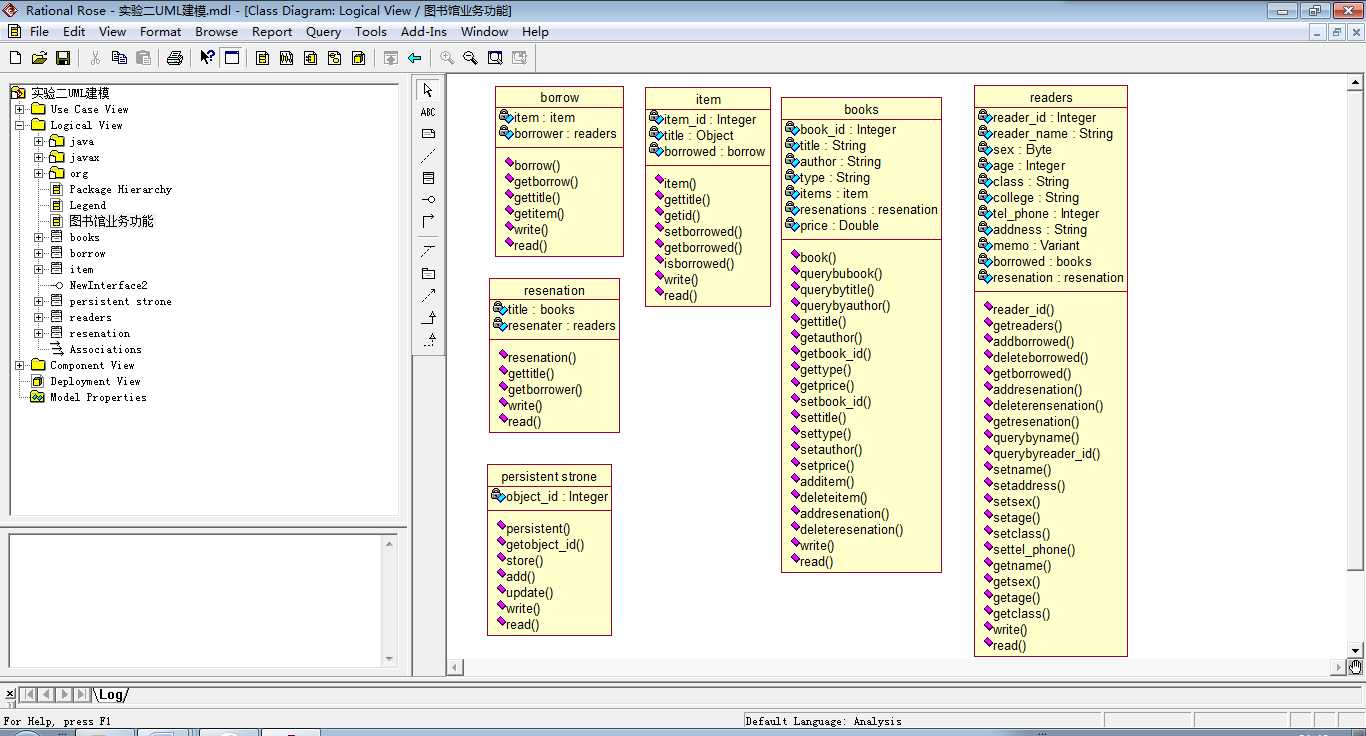The image size is (1366, 736).
Task: Click operation querybyreader_id() in readers class
Action: click(x=1046, y=453)
